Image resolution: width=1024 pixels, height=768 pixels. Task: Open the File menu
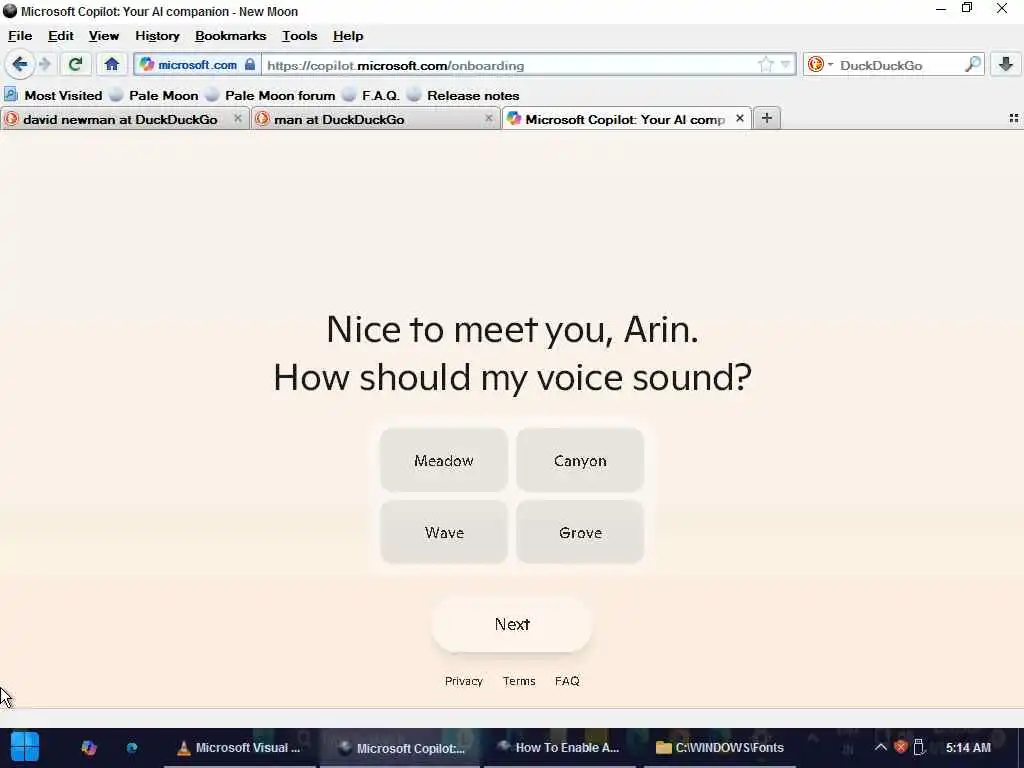tap(20, 36)
